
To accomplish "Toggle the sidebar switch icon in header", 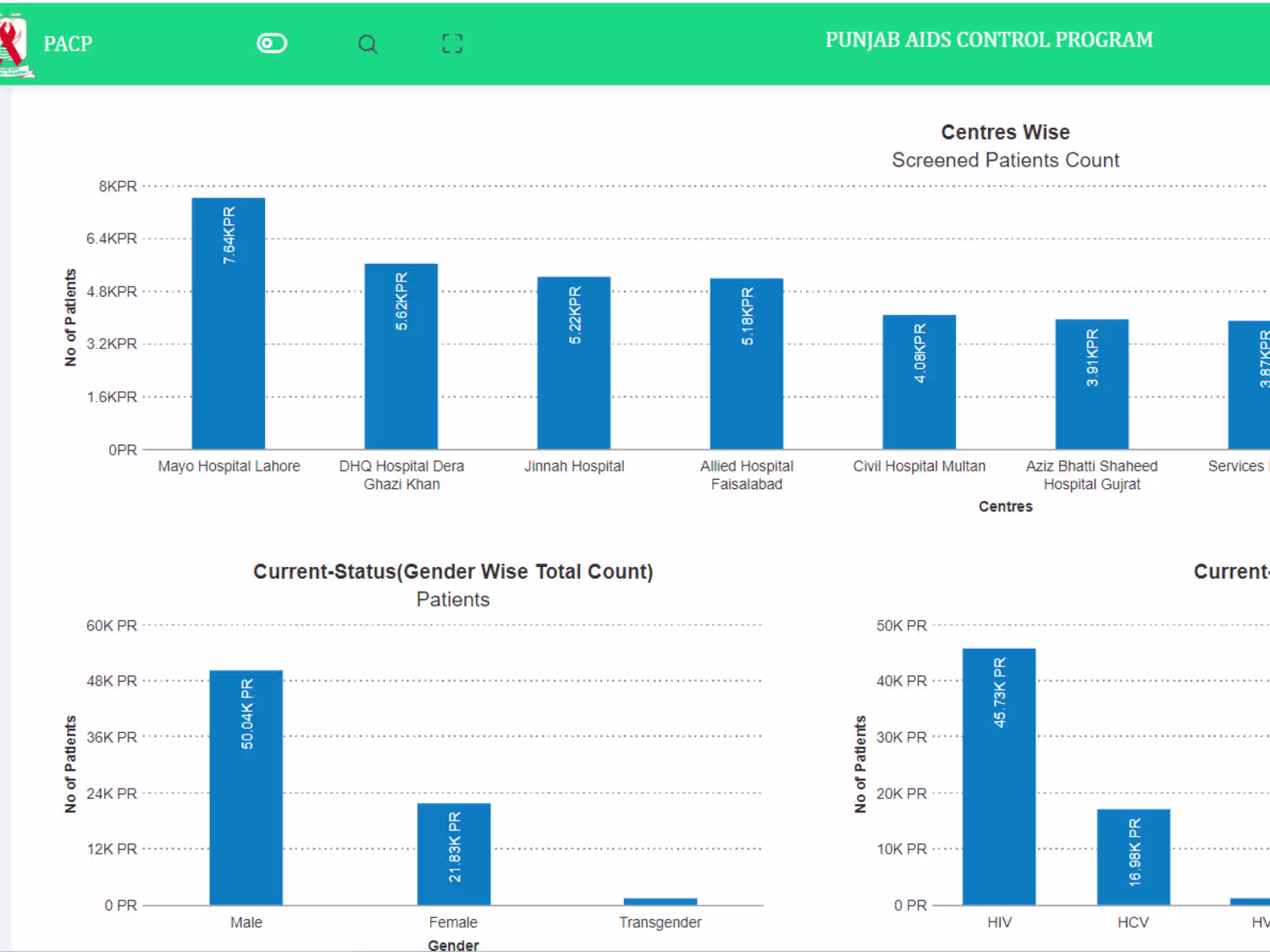I will pyautogui.click(x=272, y=43).
